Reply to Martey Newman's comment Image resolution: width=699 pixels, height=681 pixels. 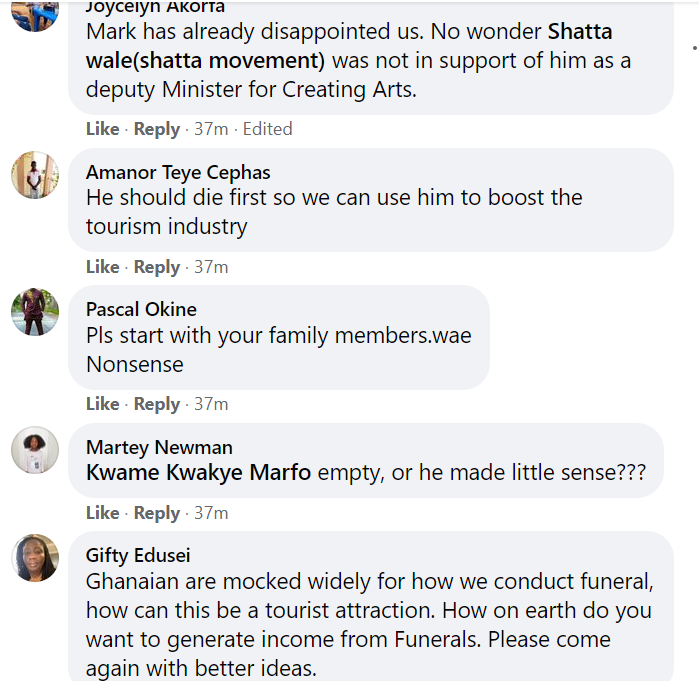coord(157,513)
